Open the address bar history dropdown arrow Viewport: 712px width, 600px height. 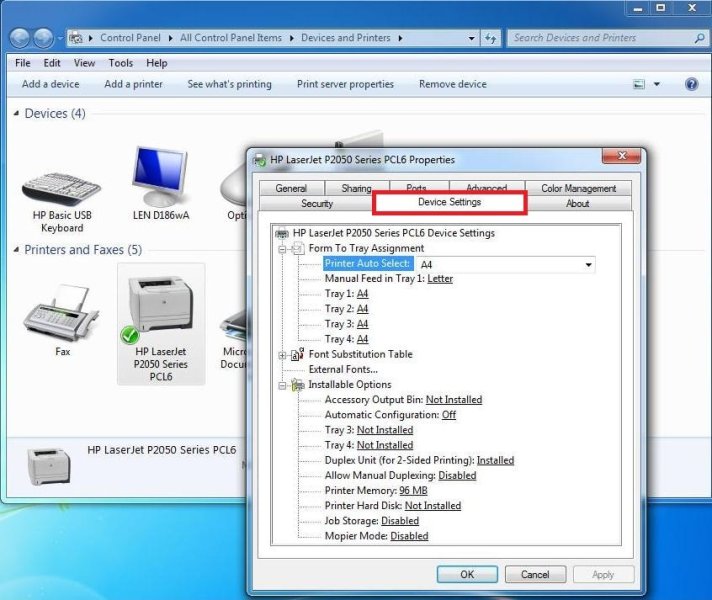click(472, 38)
